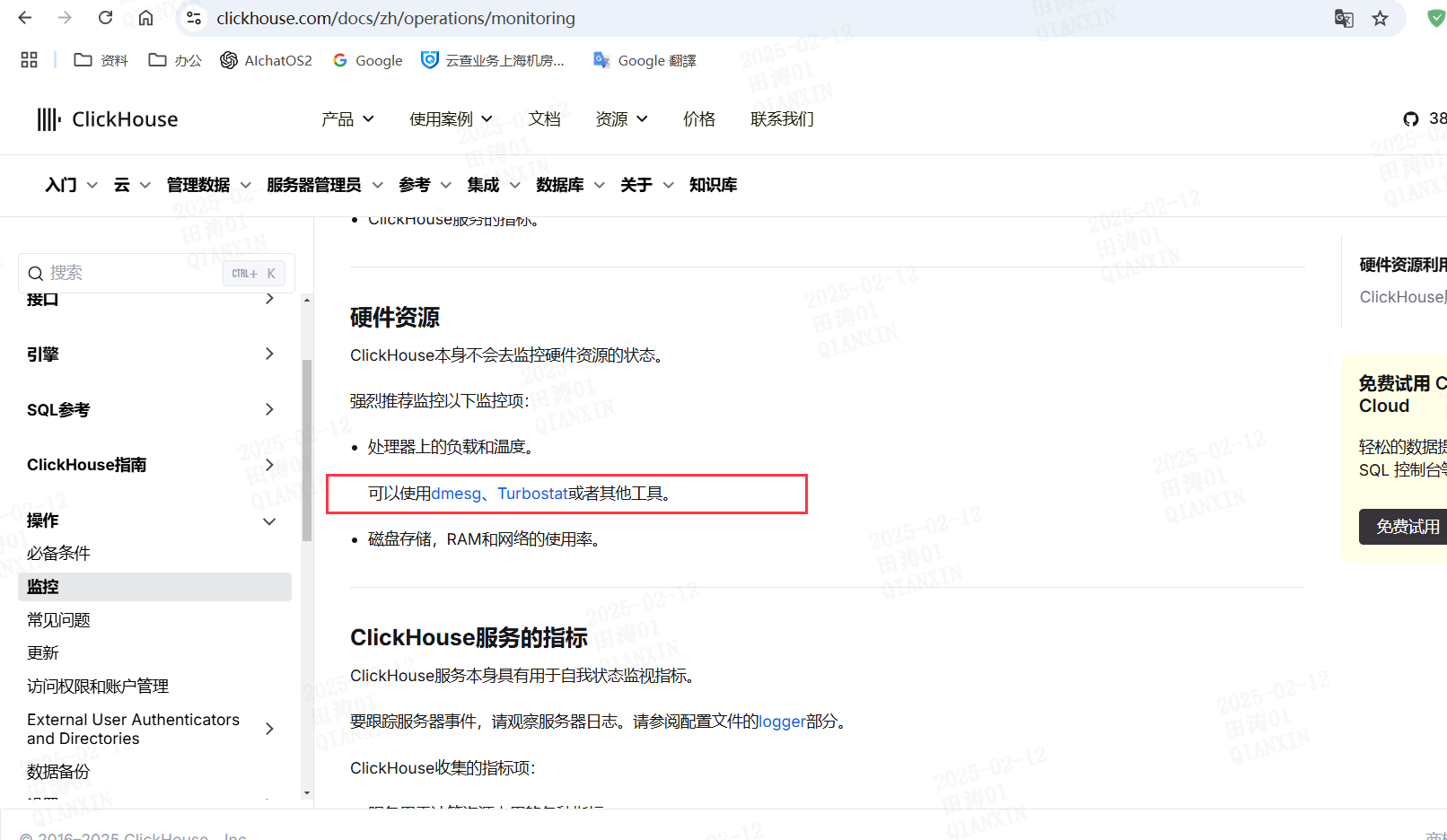Open the GitHub star icon link
This screenshot has width=1447, height=840.
(x=1411, y=118)
